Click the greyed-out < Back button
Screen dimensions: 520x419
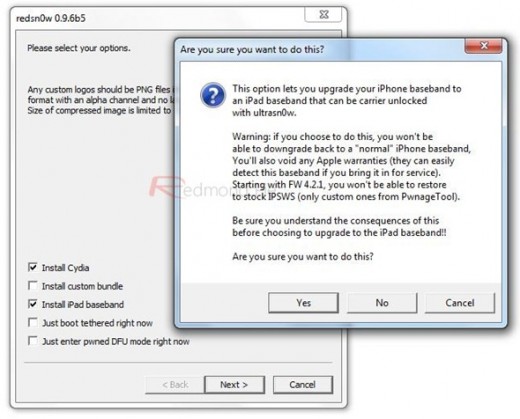pos(175,385)
